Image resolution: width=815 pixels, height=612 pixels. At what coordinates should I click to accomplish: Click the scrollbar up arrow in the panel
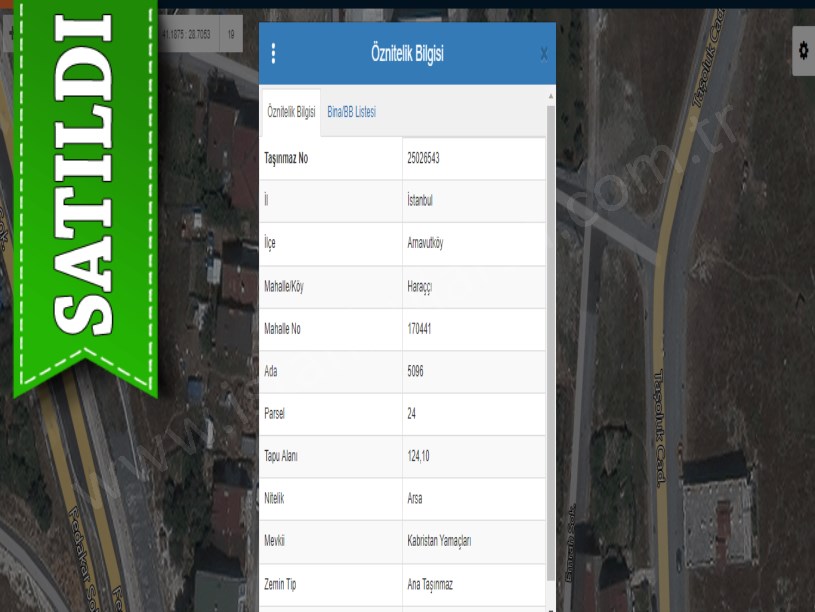pyautogui.click(x=550, y=96)
